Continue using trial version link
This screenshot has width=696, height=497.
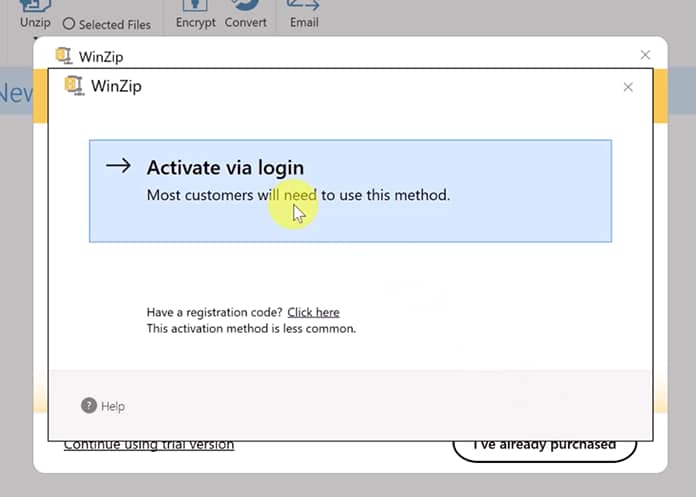[149, 445]
